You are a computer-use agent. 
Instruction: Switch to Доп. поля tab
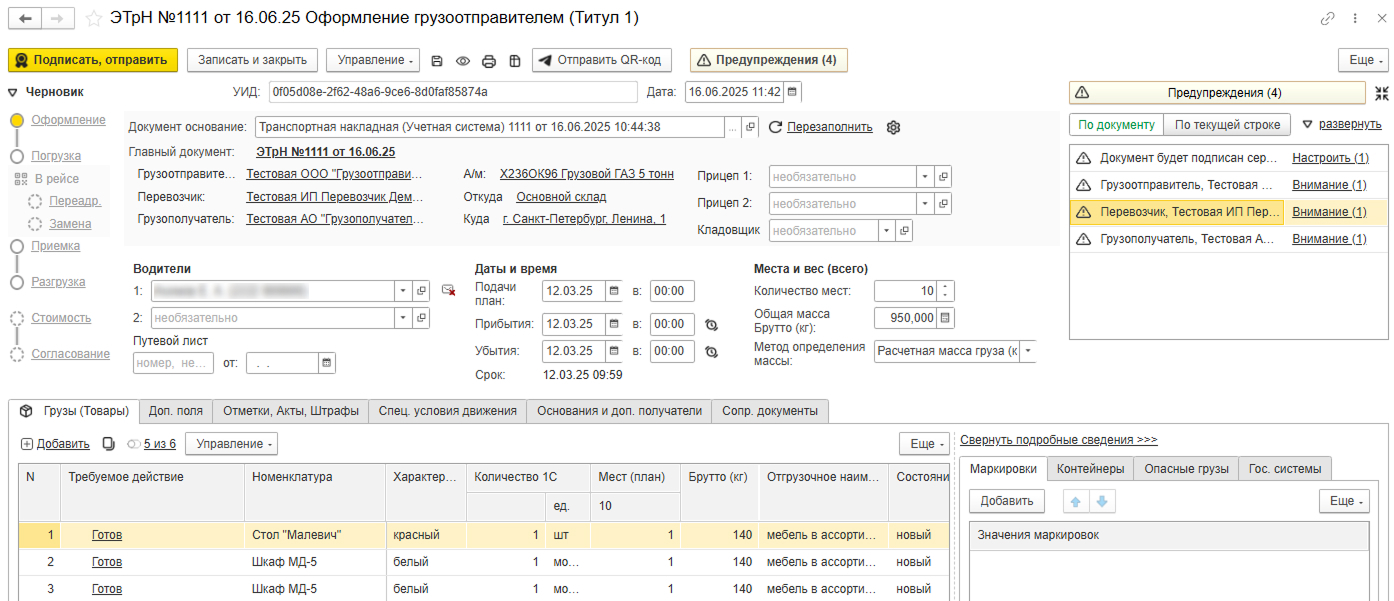[x=175, y=411]
